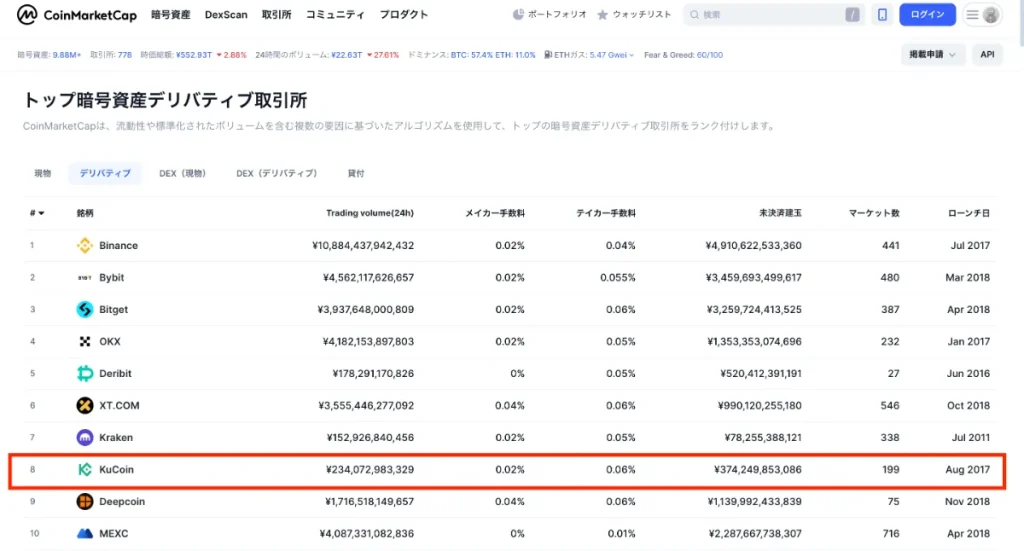Screen dimensions: 1024x551
Task: Switch to 貸付 tab
Action: (x=356, y=173)
